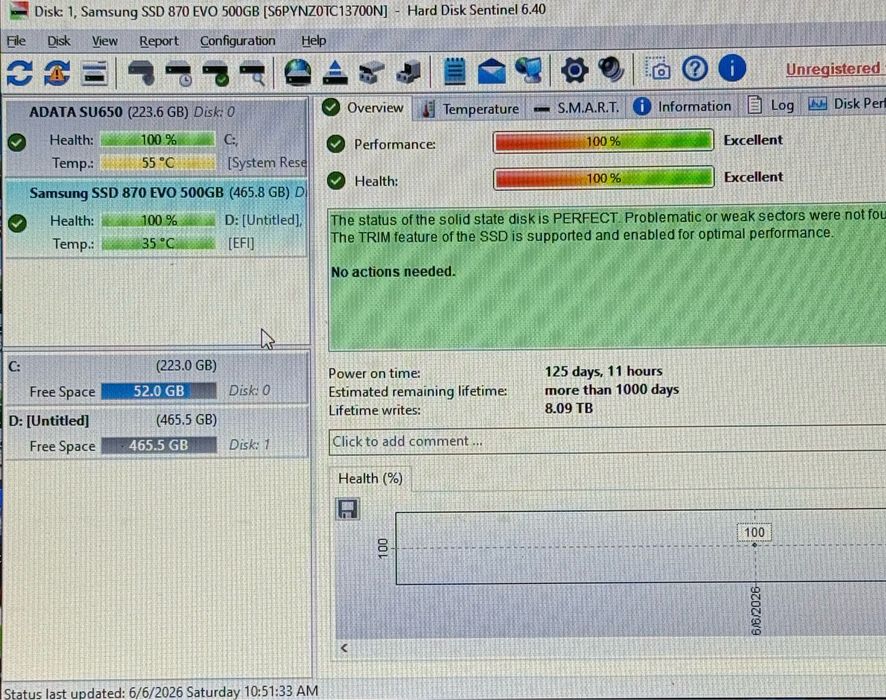Click the 'Click to add comment' field
886x700 pixels.
point(607,441)
